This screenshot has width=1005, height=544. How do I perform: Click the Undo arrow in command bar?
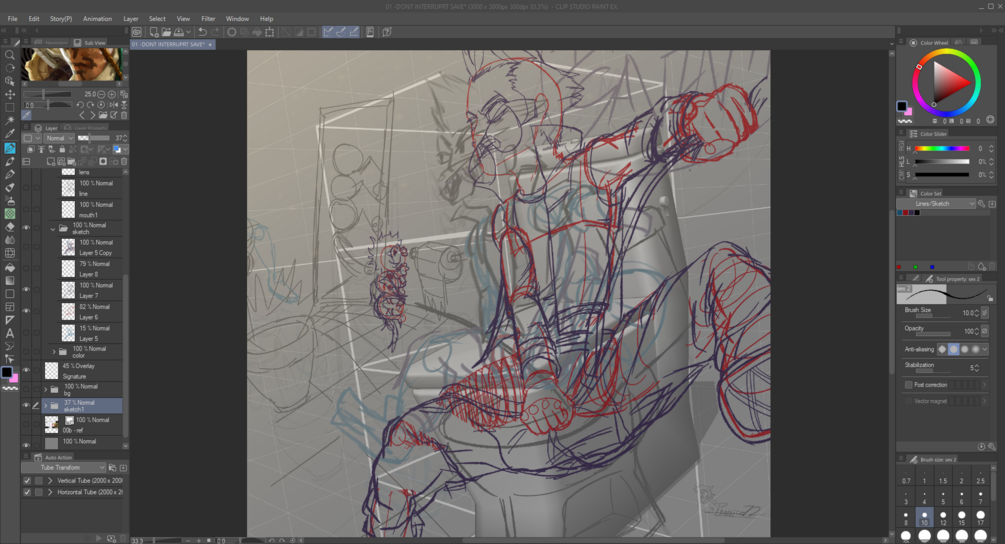203,31
